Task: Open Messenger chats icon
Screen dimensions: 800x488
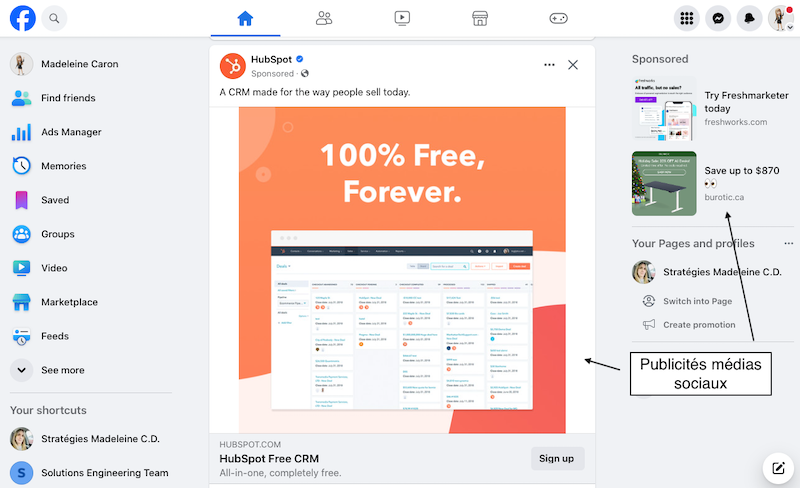Action: point(718,18)
